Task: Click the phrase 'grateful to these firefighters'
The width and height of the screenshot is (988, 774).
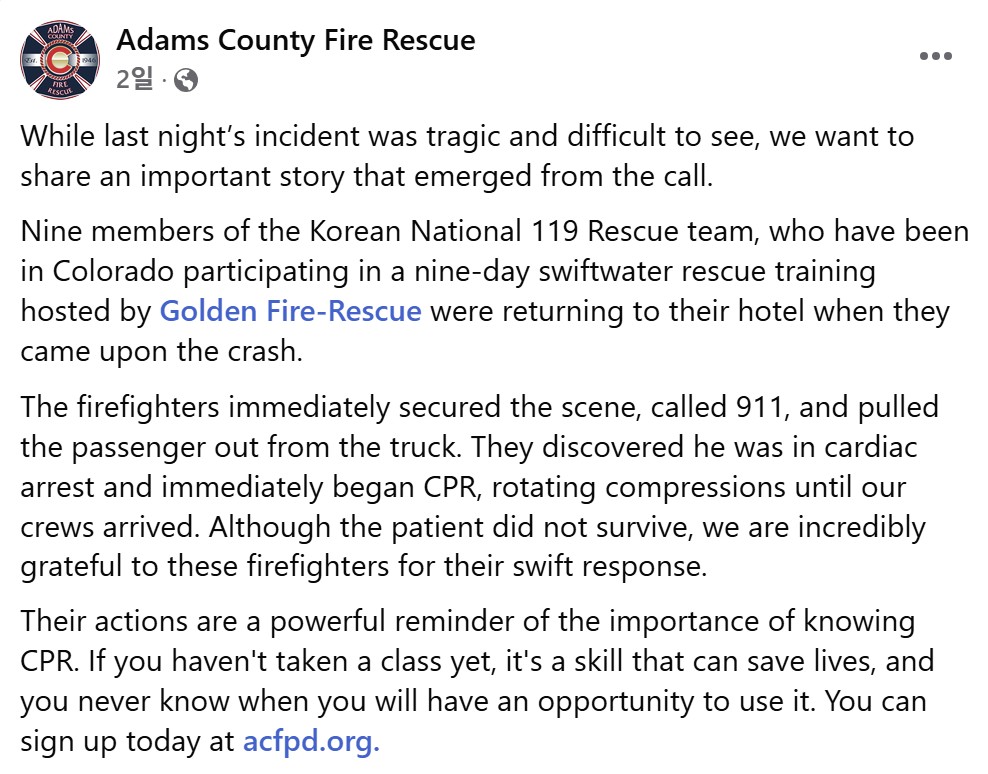Action: tap(205, 567)
